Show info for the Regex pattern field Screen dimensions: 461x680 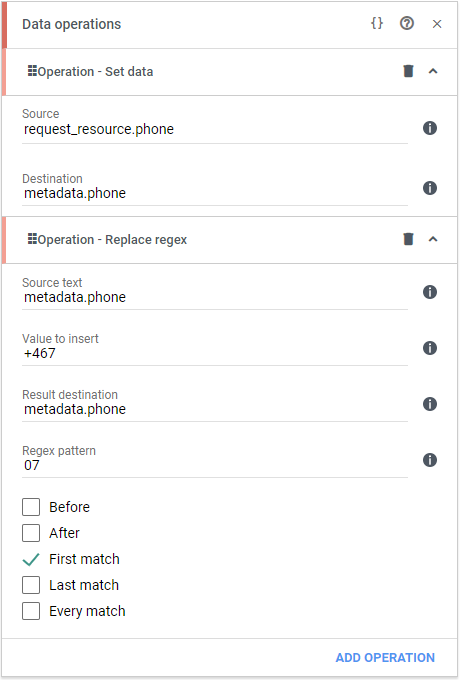tap(429, 460)
